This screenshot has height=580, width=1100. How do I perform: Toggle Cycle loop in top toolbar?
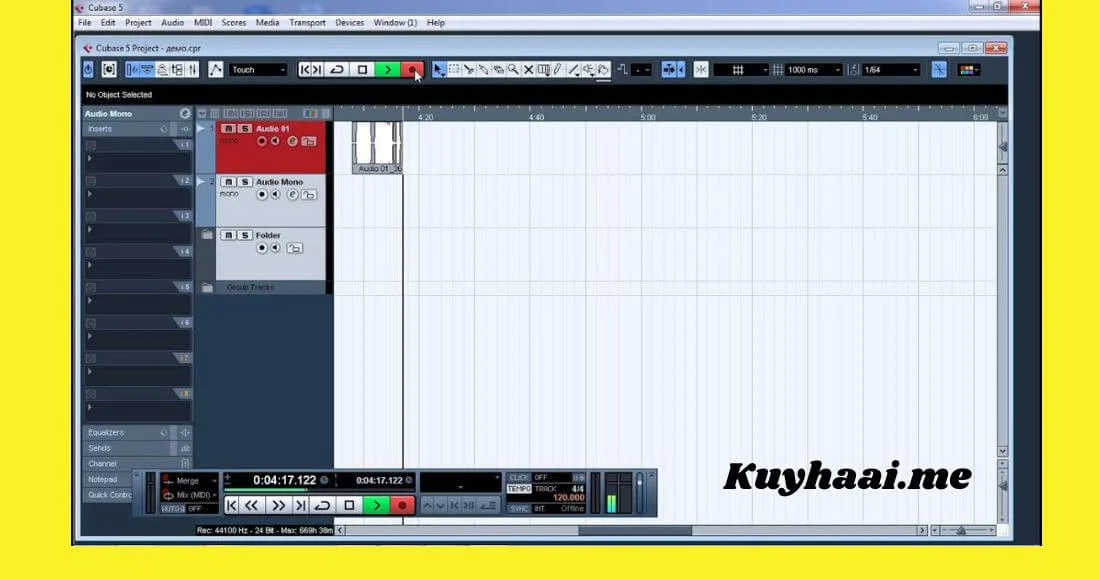pos(337,69)
